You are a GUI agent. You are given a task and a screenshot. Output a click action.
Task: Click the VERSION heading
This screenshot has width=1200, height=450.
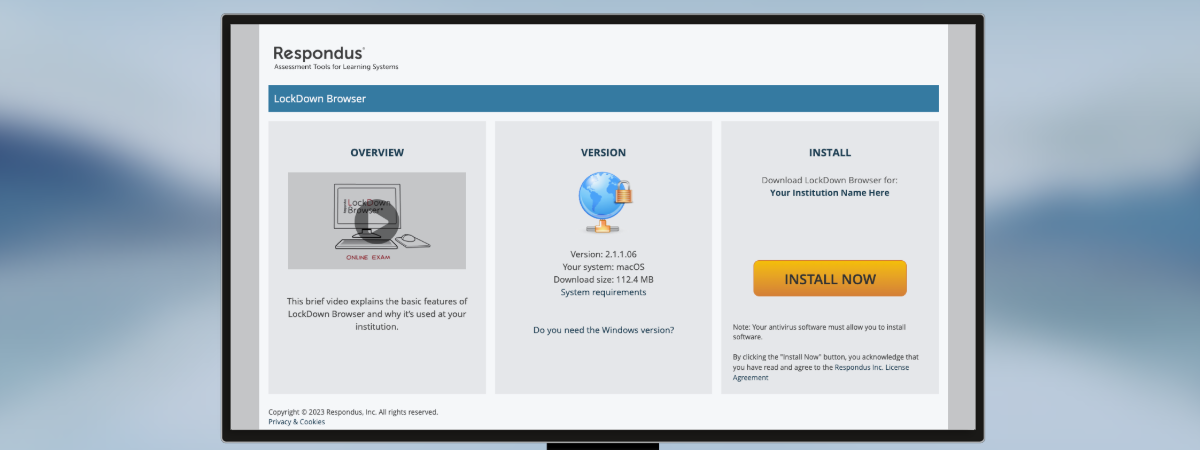603,153
